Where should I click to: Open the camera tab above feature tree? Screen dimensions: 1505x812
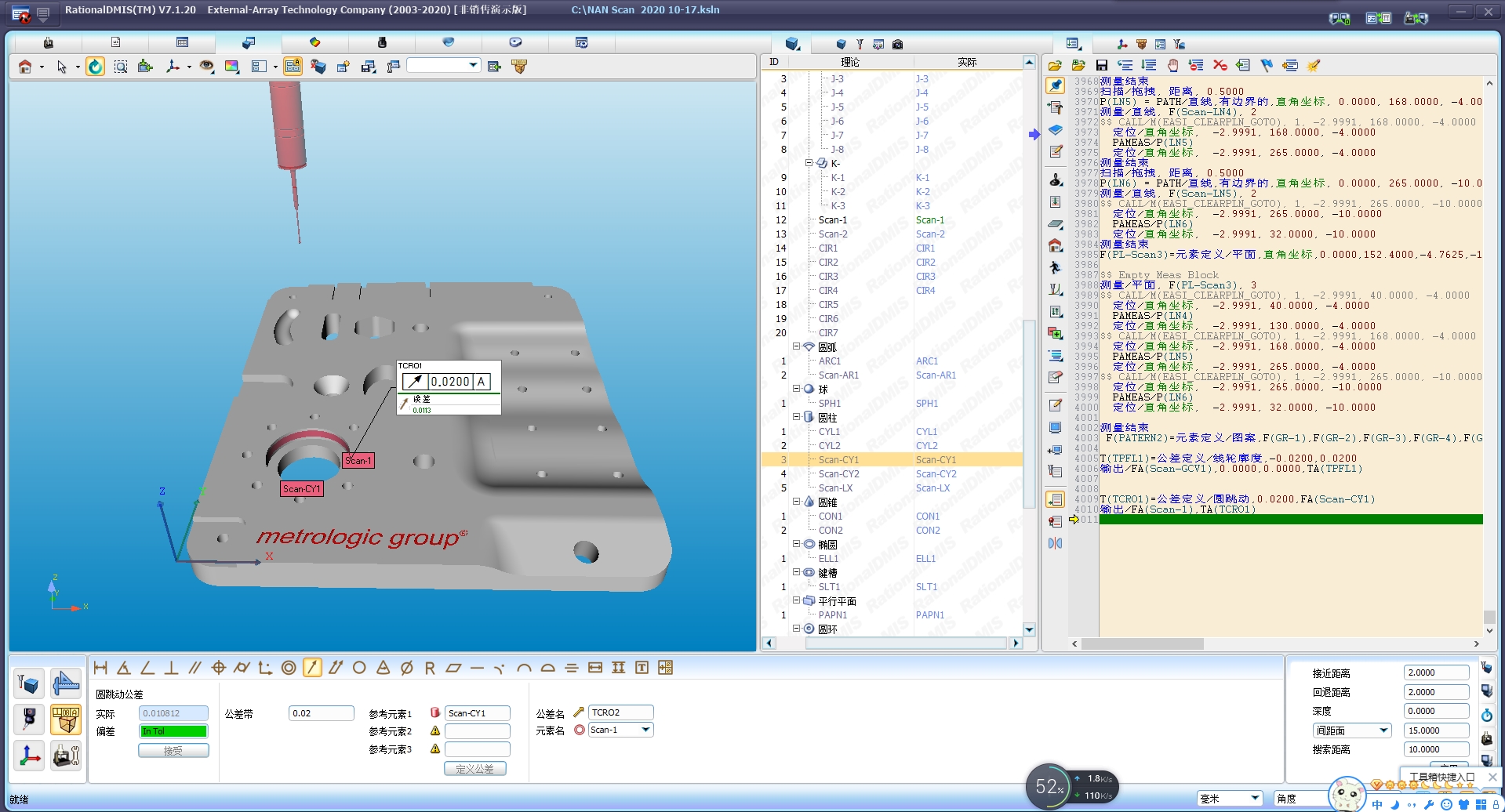point(897,45)
